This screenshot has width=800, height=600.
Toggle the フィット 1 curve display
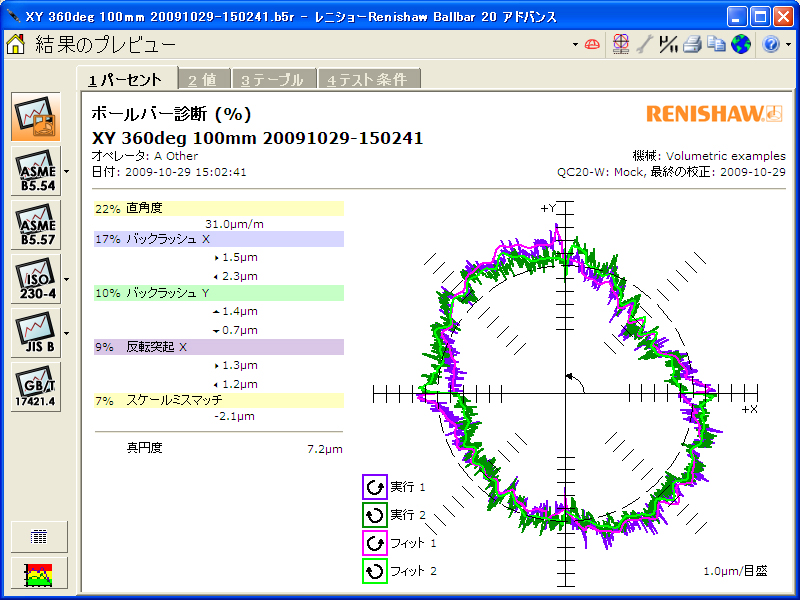375,543
